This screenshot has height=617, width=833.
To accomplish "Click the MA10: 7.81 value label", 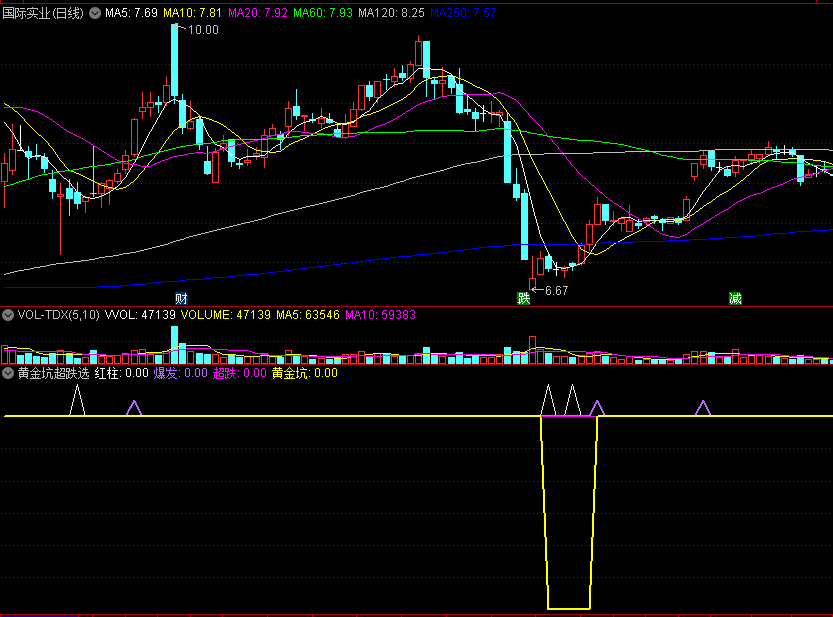I will (x=192, y=13).
